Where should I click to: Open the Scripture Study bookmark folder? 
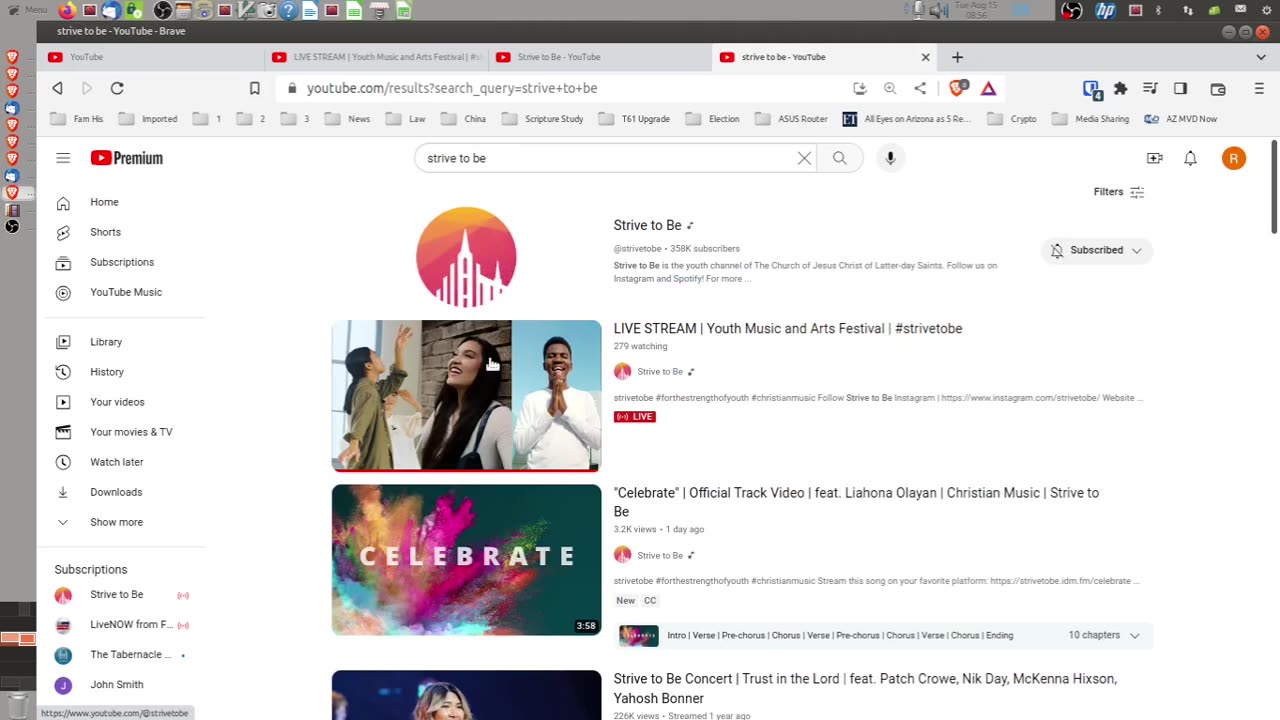(543, 119)
